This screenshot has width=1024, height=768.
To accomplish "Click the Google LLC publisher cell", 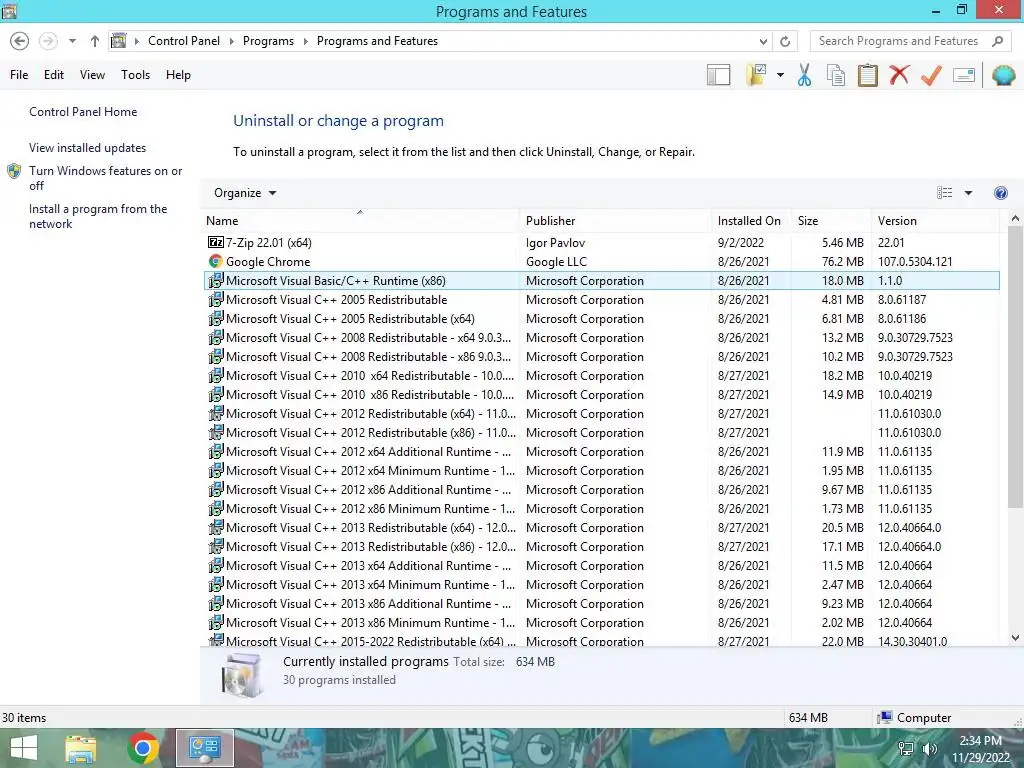I will coord(556,262).
